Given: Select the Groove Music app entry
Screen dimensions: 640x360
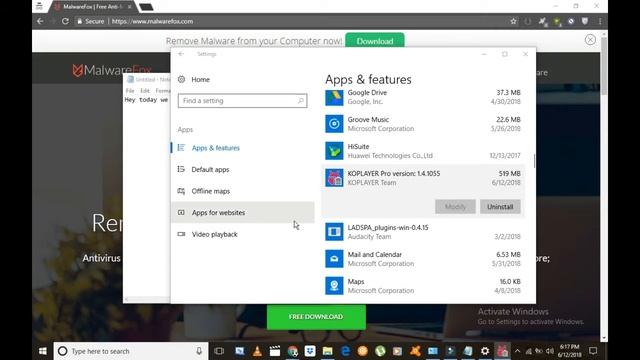Looking at the screenshot, I should pyautogui.click(x=423, y=124).
